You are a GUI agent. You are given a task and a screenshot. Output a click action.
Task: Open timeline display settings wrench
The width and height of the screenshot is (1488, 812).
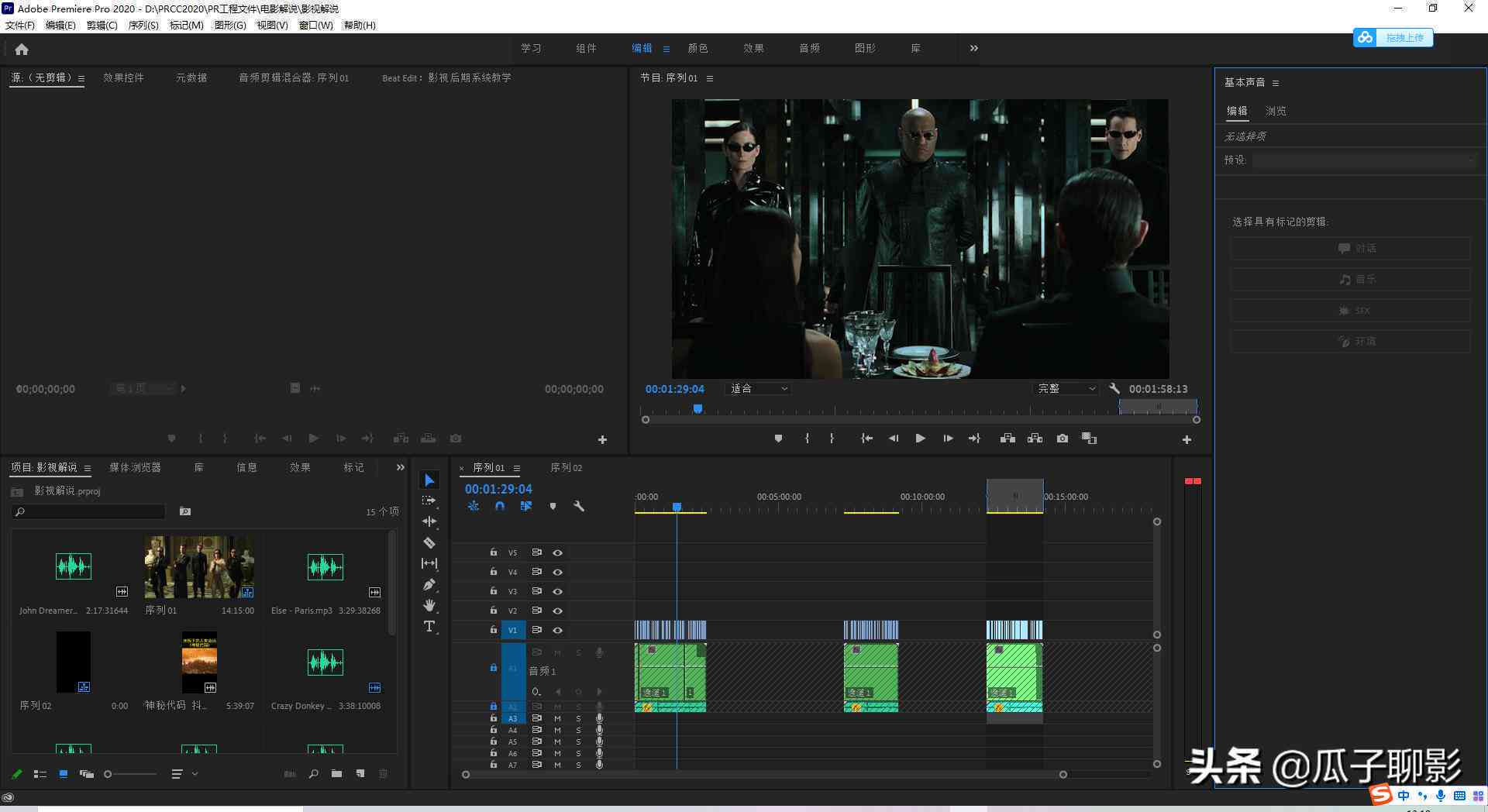click(x=578, y=506)
